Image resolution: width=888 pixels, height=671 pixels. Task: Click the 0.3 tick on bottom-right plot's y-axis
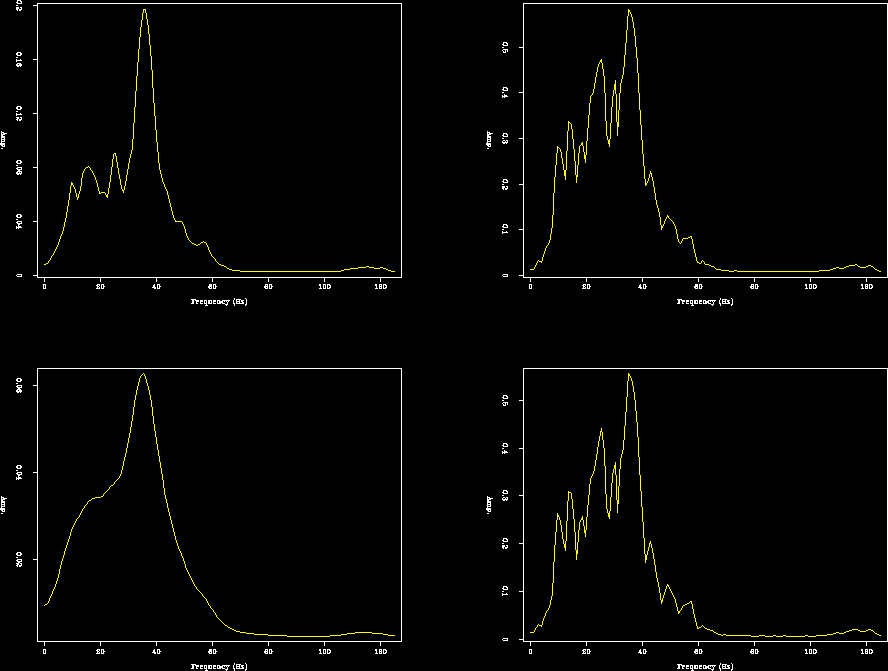(505, 495)
